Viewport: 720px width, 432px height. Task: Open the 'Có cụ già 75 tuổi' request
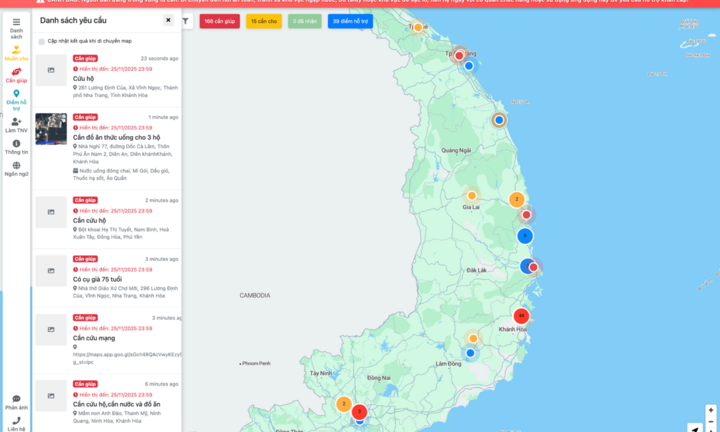tap(106, 279)
